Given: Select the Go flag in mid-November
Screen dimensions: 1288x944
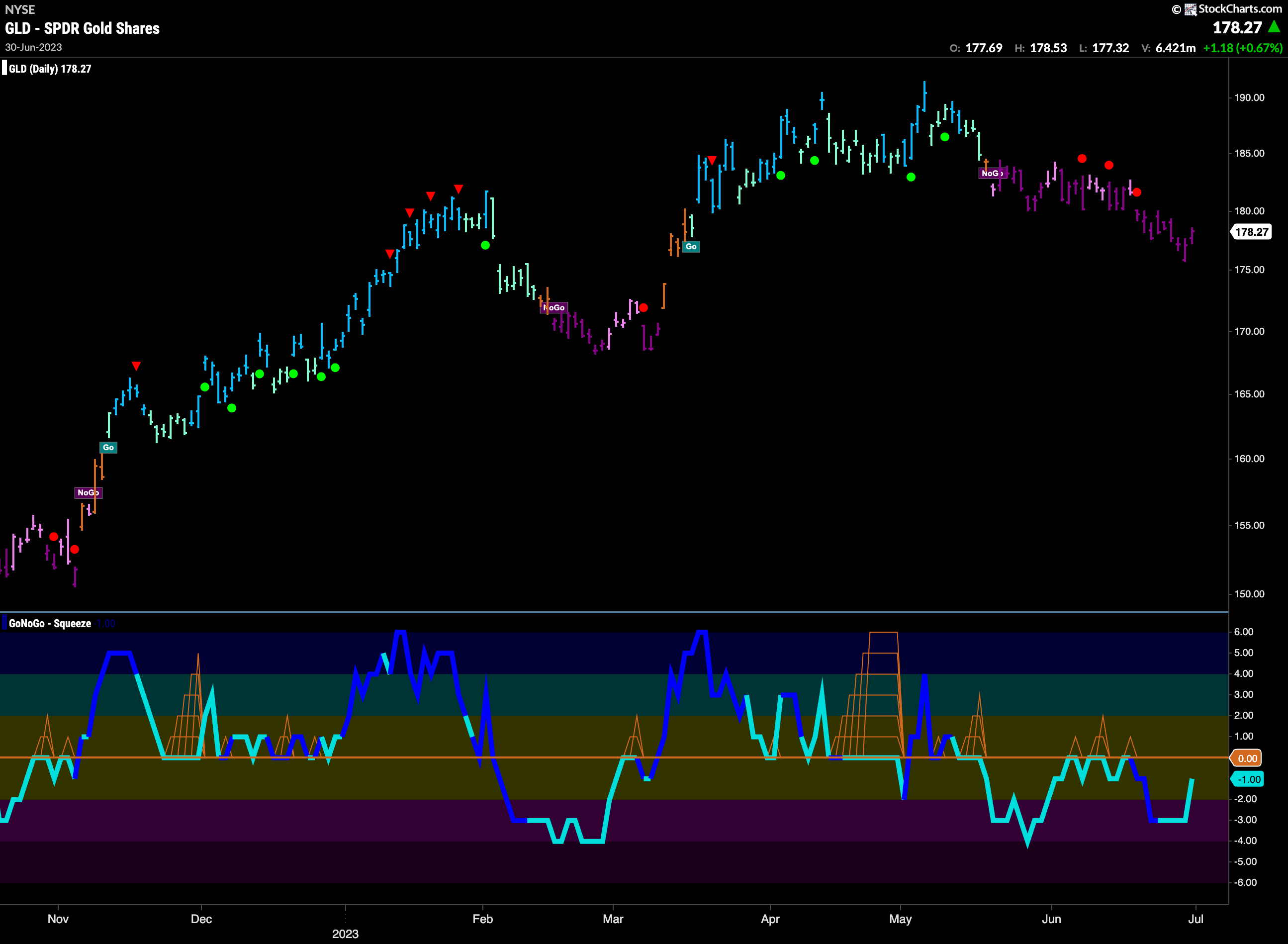Looking at the screenshot, I should (108, 448).
